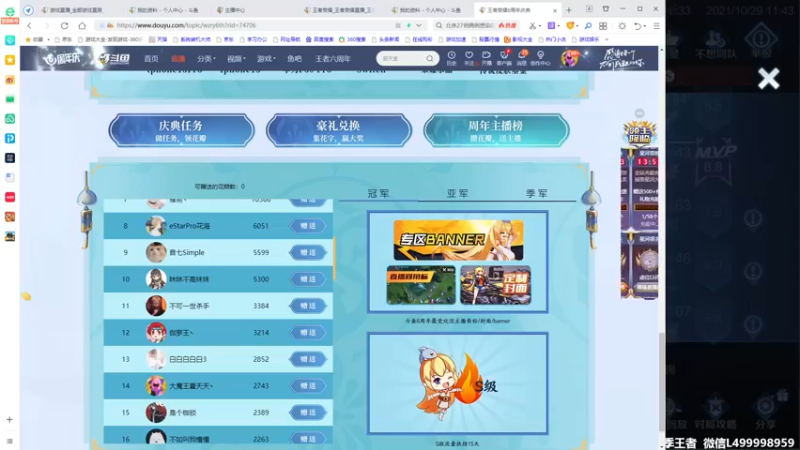The image size is (800, 450).
Task: Click the page vertical scrollbar thumb
Action: click(x=662, y=382)
